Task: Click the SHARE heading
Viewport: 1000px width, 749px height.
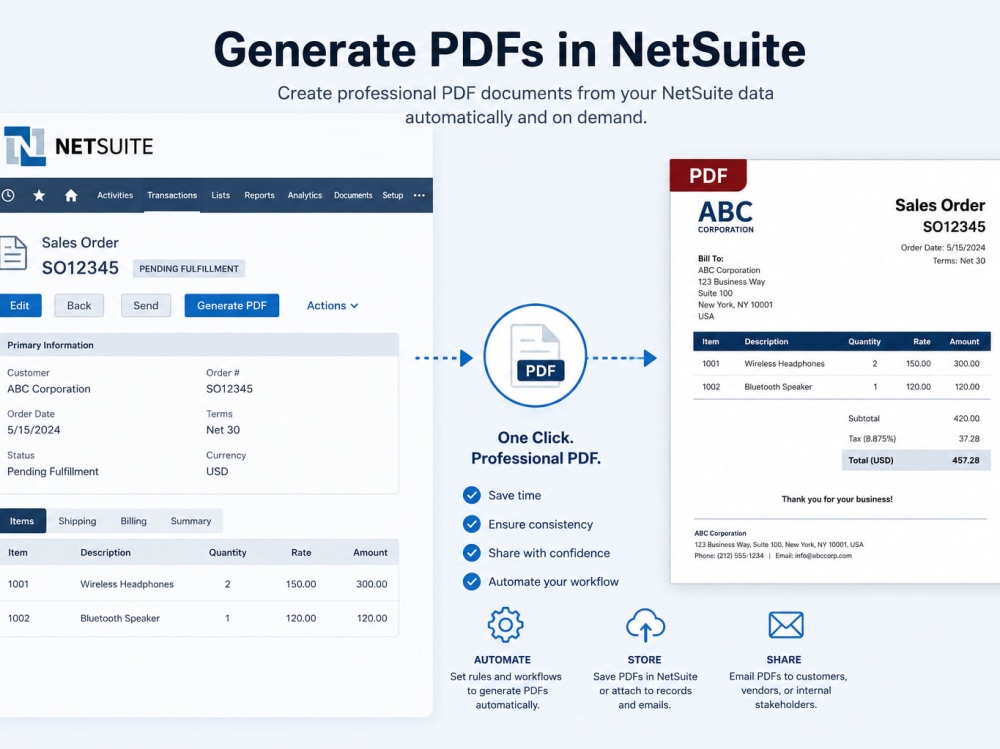Action: coord(784,660)
